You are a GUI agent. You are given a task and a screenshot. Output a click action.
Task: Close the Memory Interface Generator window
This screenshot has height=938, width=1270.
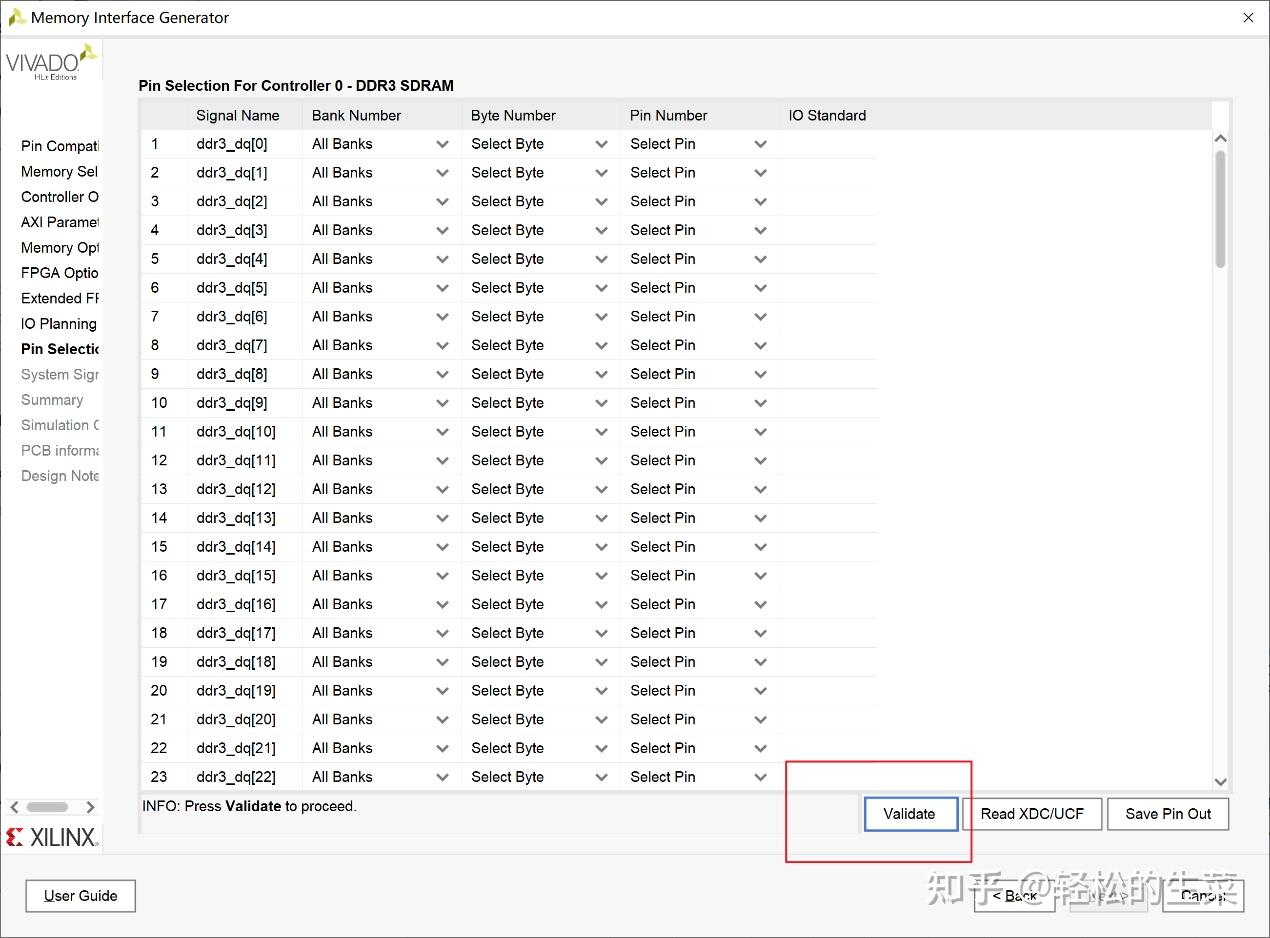tap(1248, 18)
